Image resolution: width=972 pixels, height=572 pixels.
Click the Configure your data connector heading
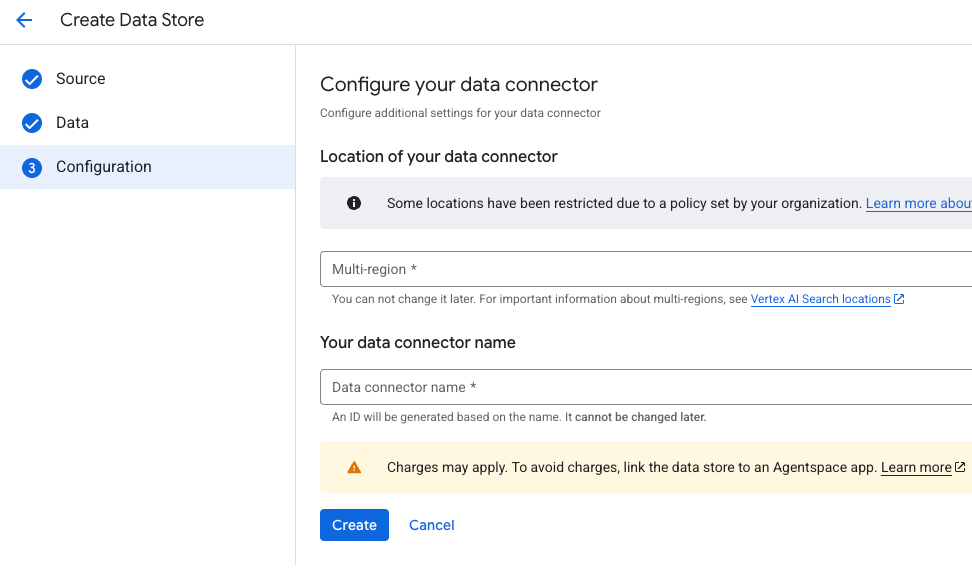tap(458, 85)
